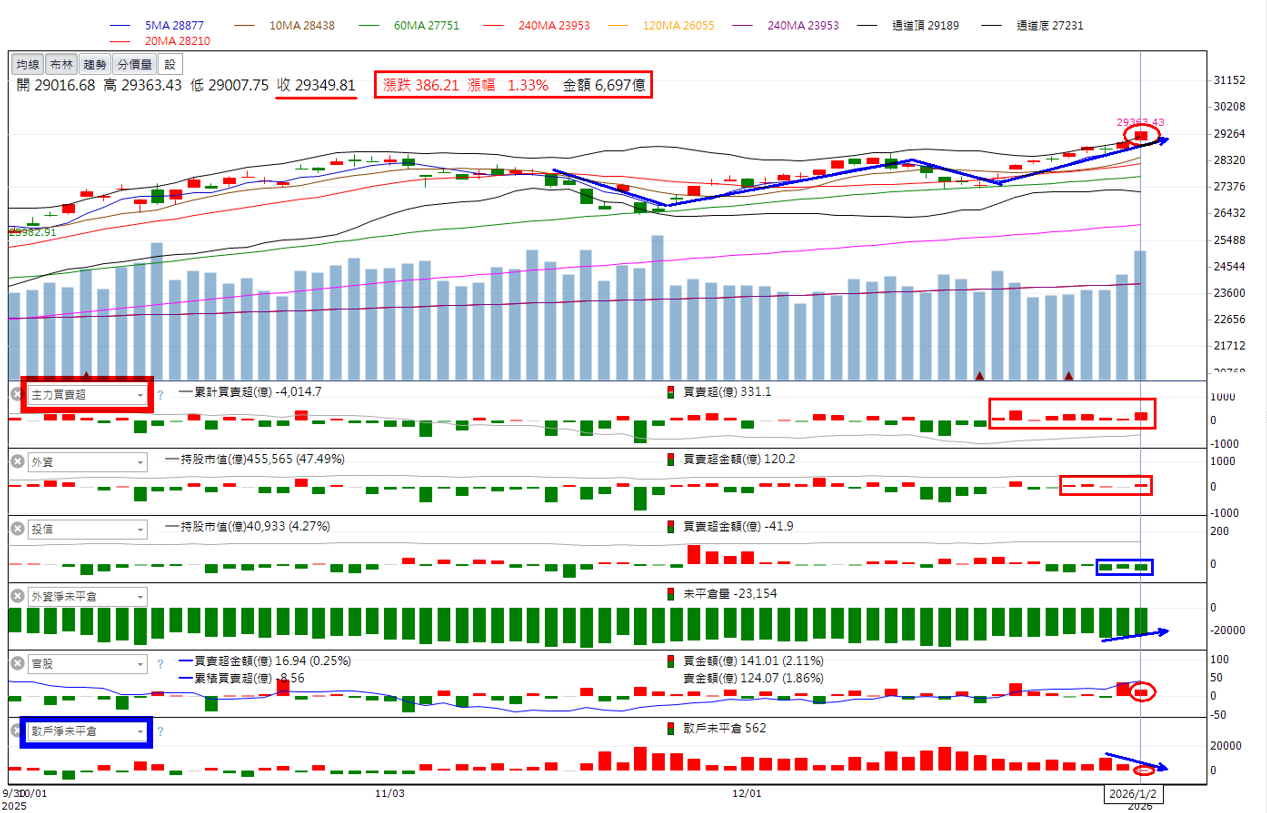Open the 設 settings button
Image resolution: width=1267 pixels, height=813 pixels.
(168, 64)
